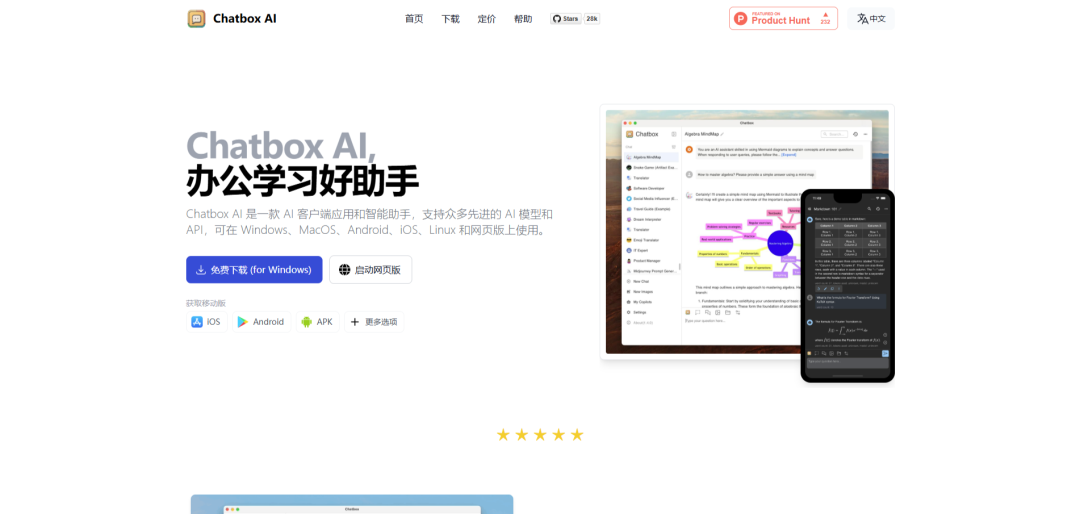Click the partially visible screenshot at bottom

click(352, 505)
